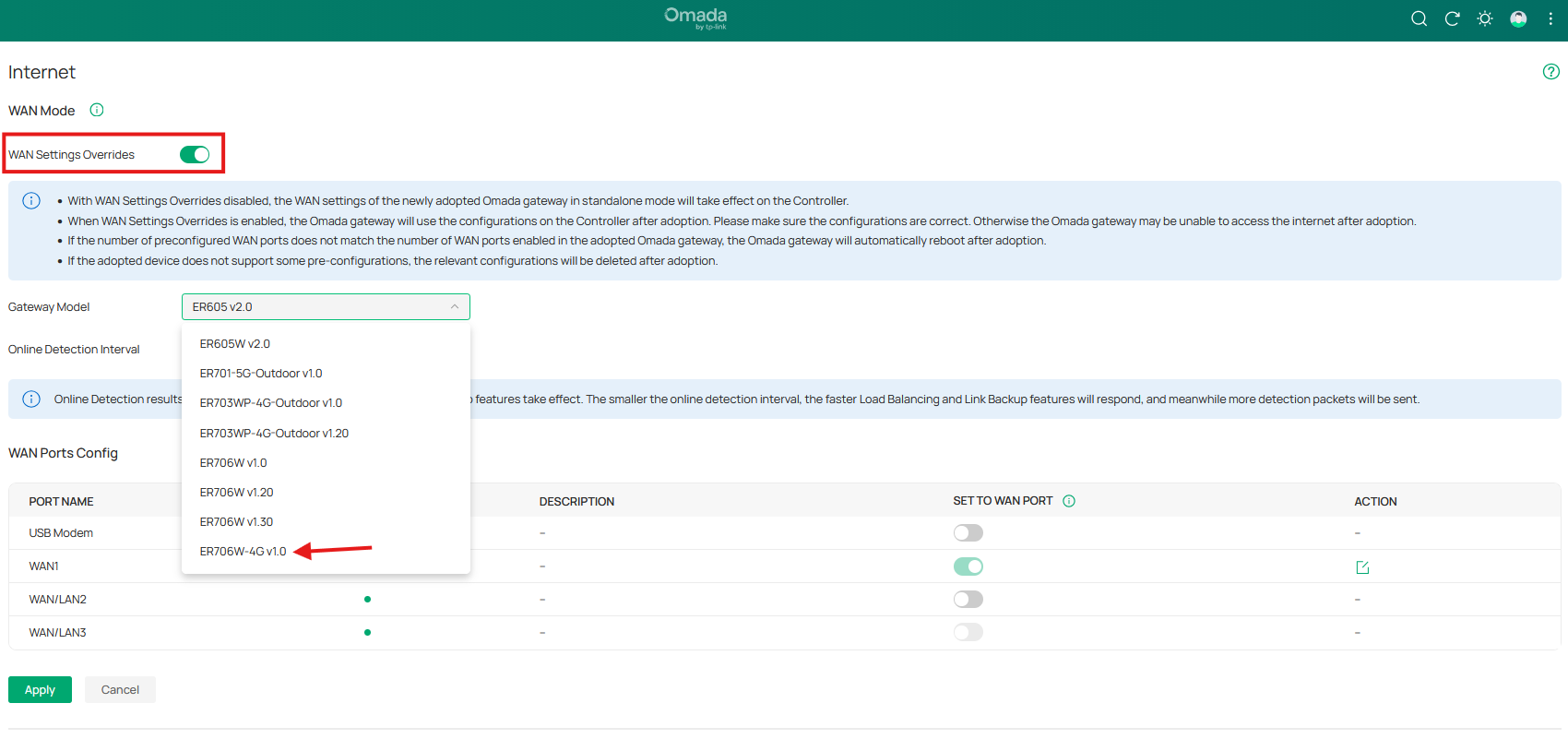Click the edit icon for WAN1 row
This screenshot has width=1568, height=739.
pyautogui.click(x=1362, y=566)
